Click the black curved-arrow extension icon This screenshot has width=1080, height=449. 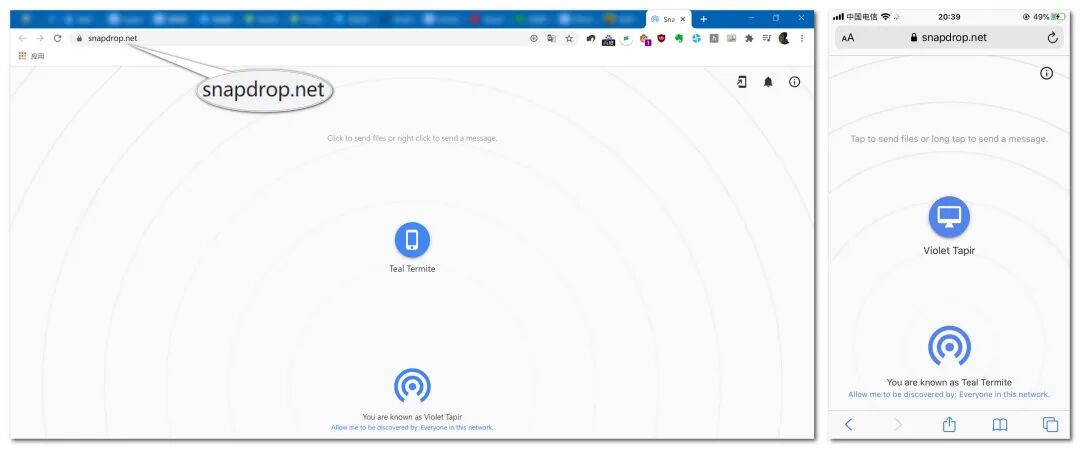pyautogui.click(x=591, y=39)
